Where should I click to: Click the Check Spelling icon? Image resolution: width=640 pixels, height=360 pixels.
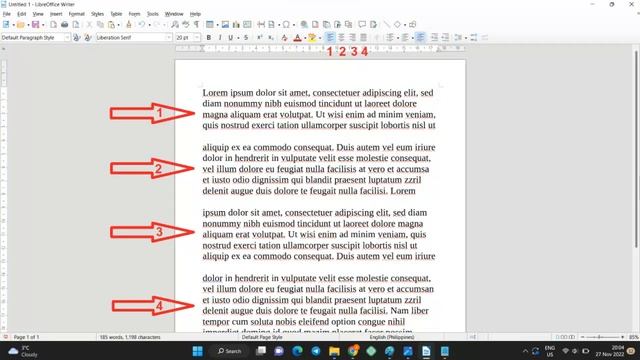186,25
